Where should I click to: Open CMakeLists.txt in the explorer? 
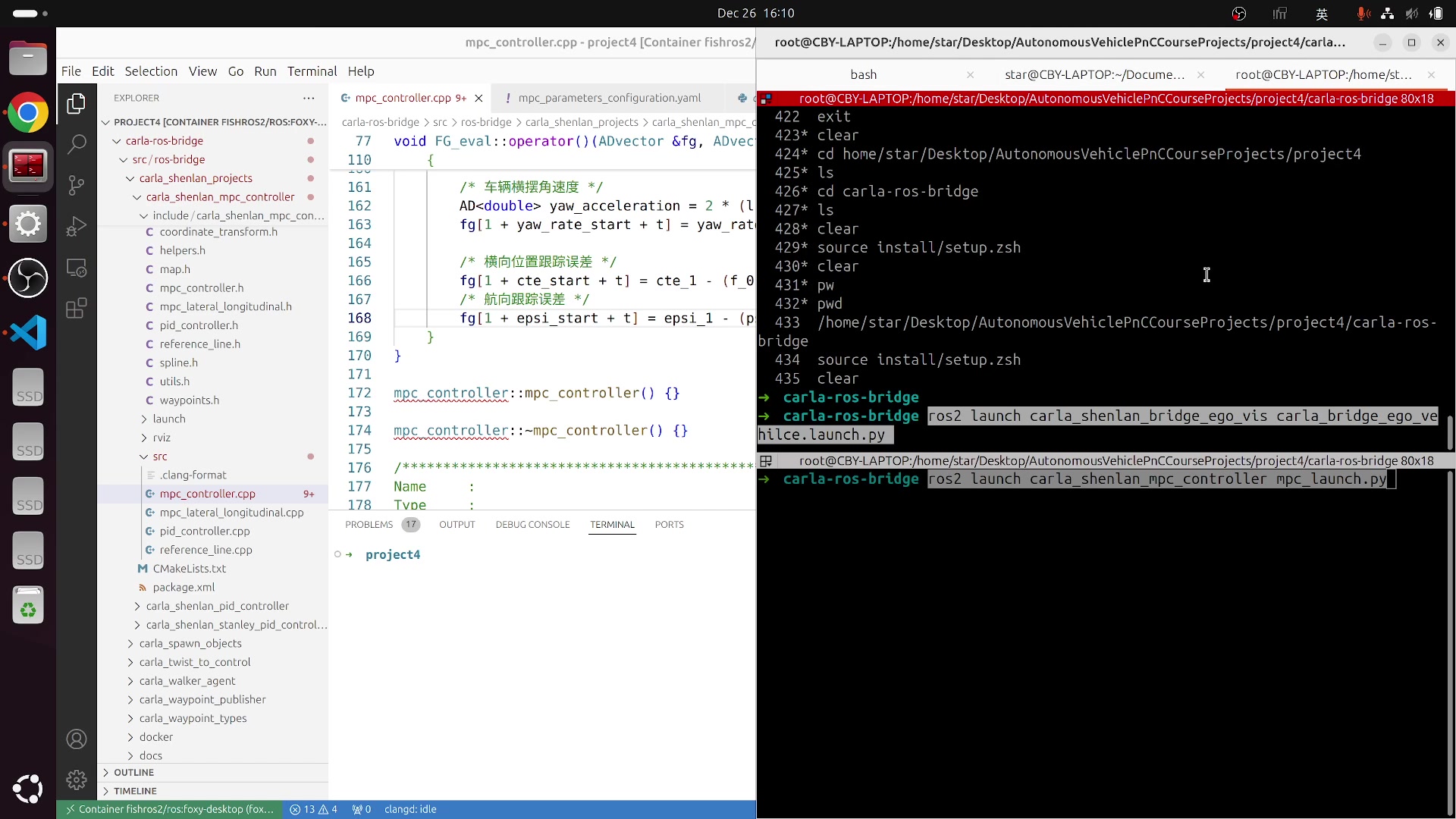[189, 569]
